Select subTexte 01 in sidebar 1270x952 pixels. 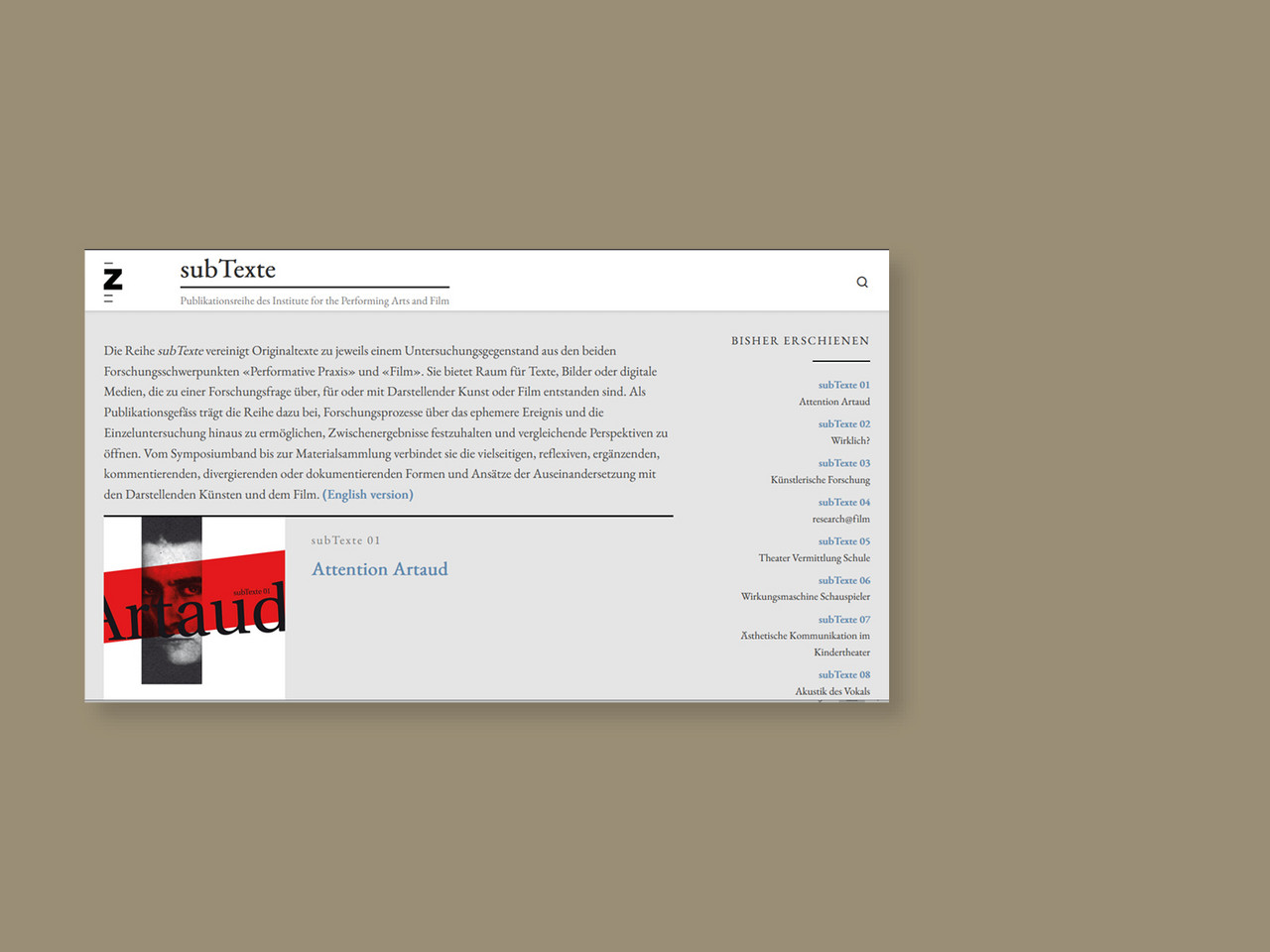pos(843,385)
